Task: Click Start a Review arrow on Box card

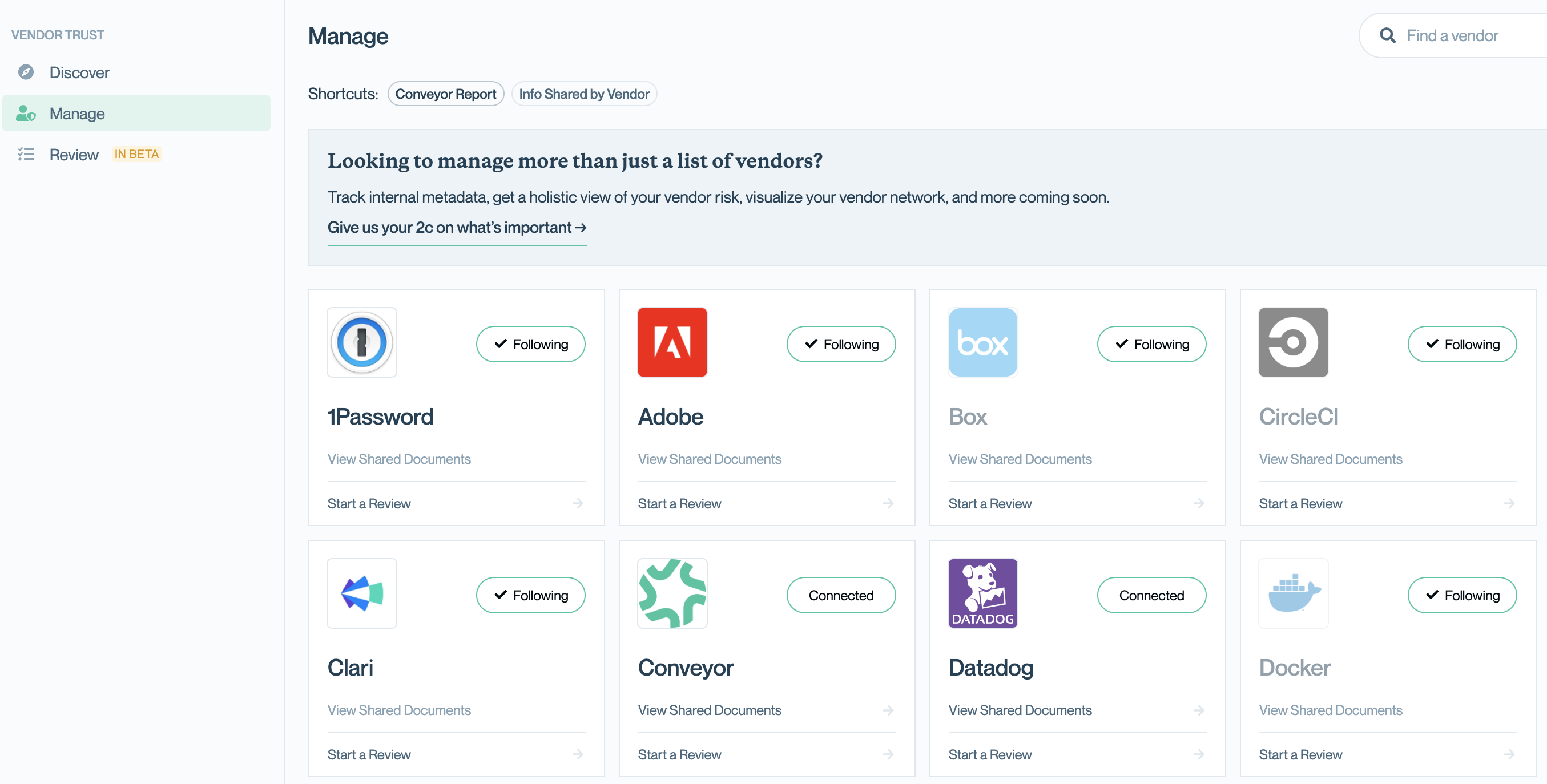Action: point(1199,503)
